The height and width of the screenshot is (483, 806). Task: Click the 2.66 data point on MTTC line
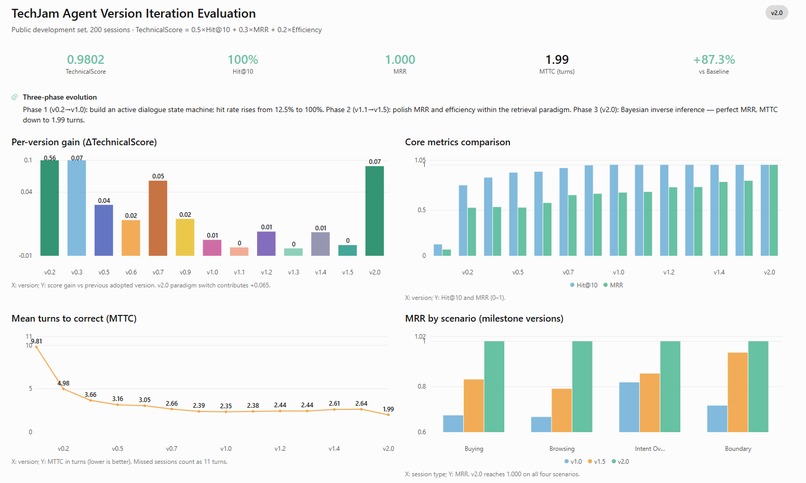pos(172,409)
